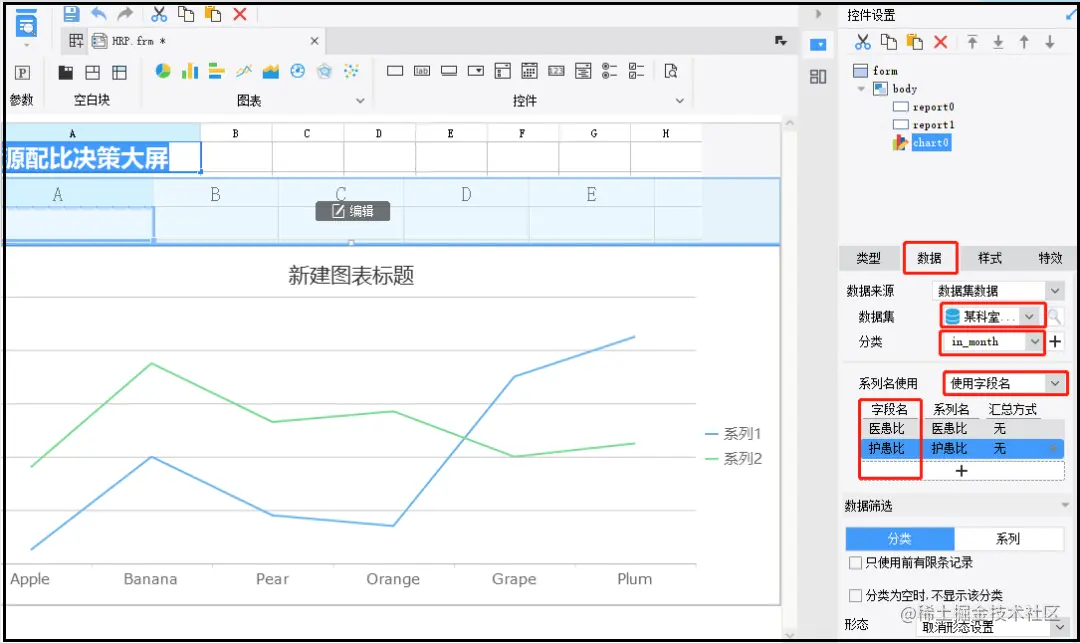This screenshot has height=643, width=1080.
Task: Click the print preview magnifier icon
Action: pos(671,71)
